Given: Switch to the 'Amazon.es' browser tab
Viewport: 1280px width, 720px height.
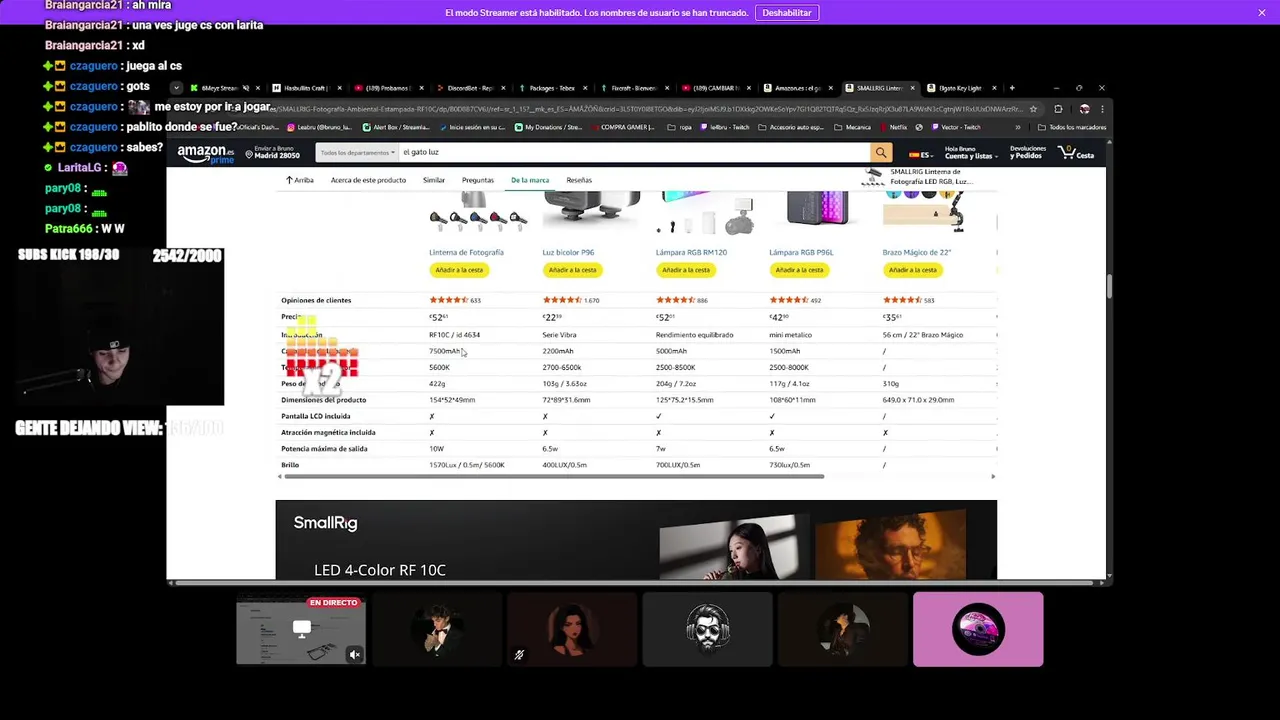Looking at the screenshot, I should (799, 88).
